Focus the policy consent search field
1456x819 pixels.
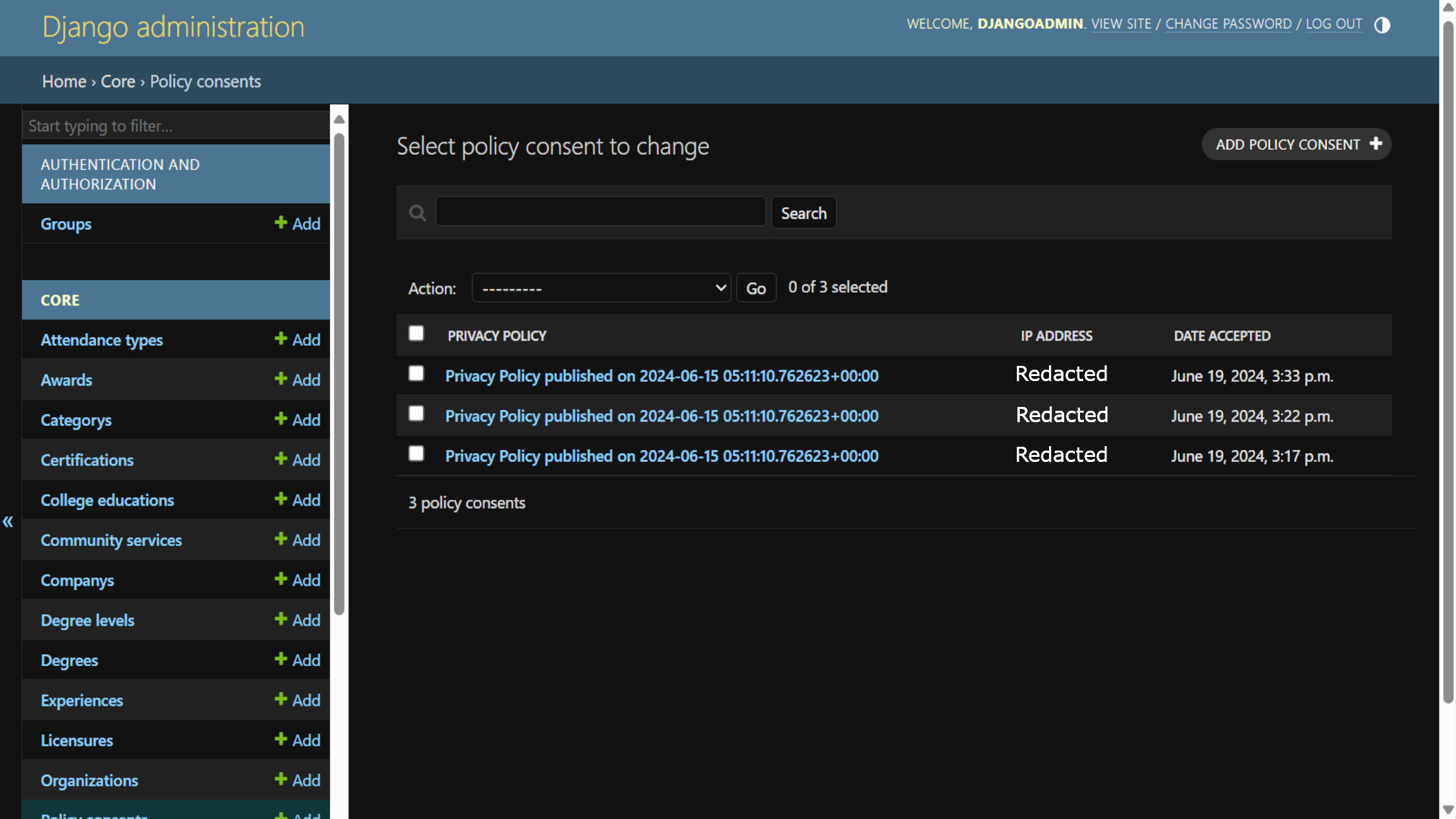(601, 211)
